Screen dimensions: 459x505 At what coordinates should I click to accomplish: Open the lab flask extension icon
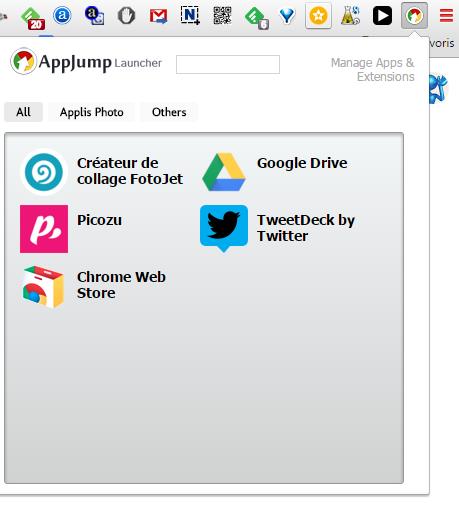[350, 16]
